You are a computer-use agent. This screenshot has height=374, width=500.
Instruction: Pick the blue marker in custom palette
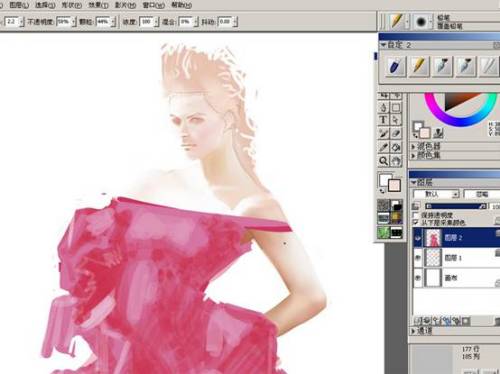coord(396,66)
